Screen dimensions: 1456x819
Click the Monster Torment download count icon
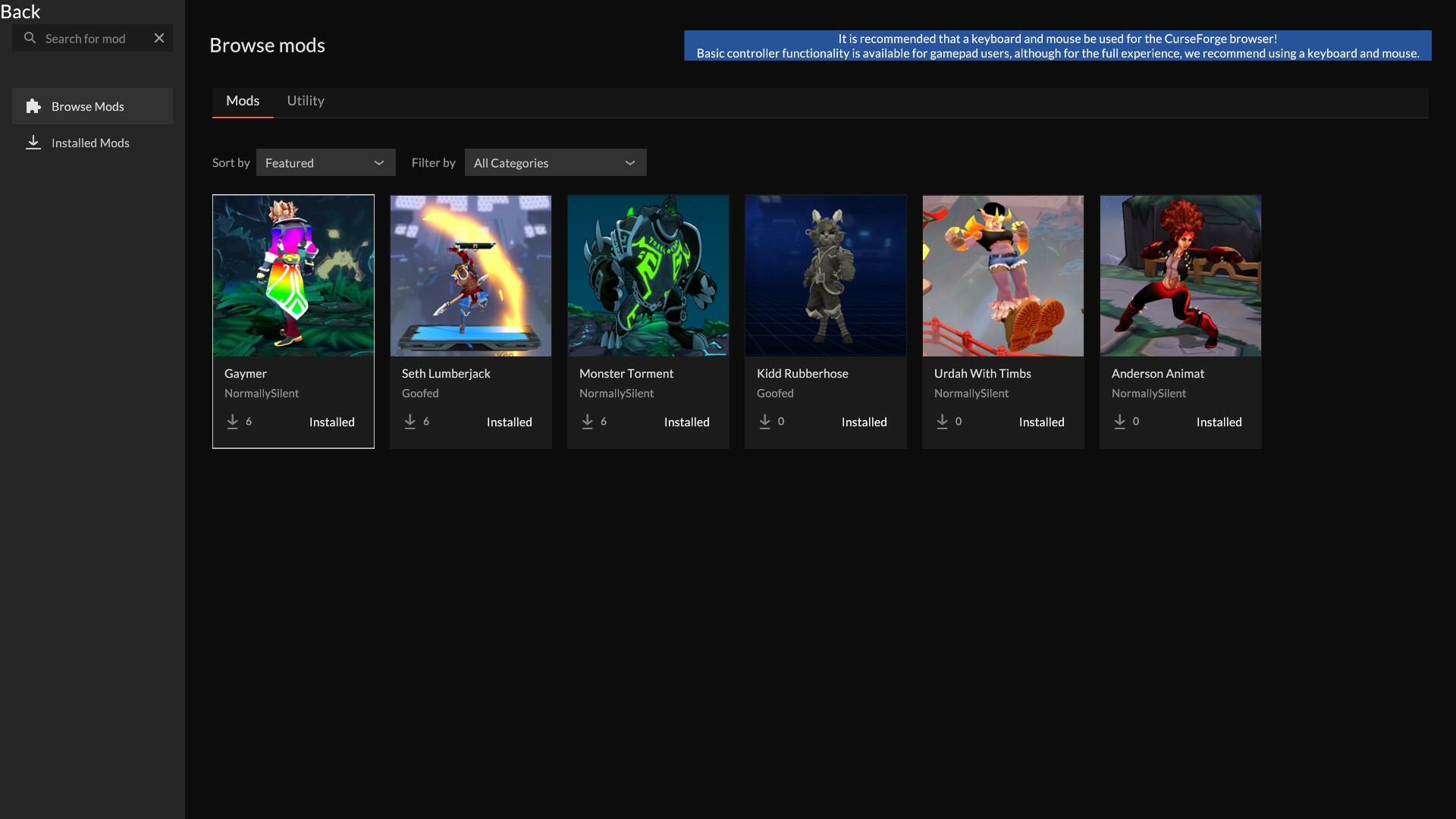coord(588,422)
